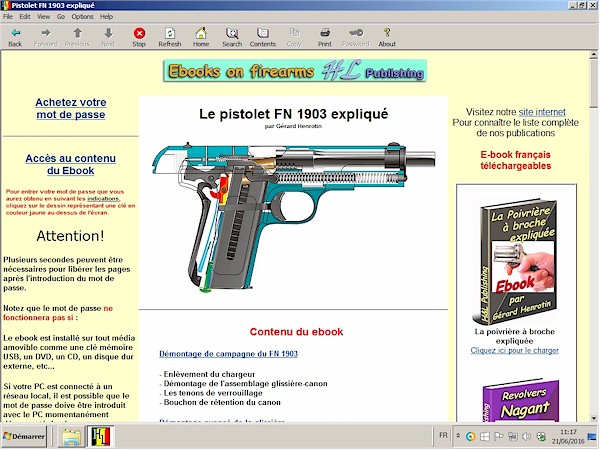Click the Back arrow toolbar icon

tap(15, 33)
